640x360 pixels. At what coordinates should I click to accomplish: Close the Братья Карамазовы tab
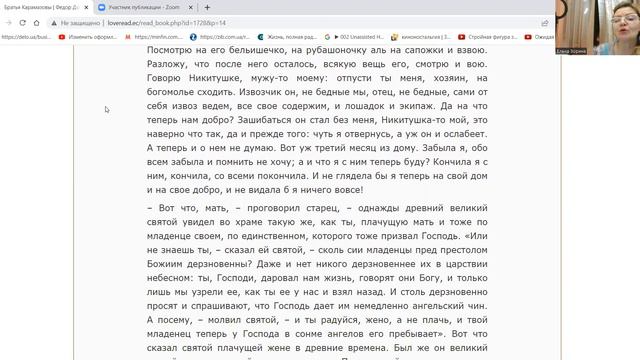pos(86,7)
